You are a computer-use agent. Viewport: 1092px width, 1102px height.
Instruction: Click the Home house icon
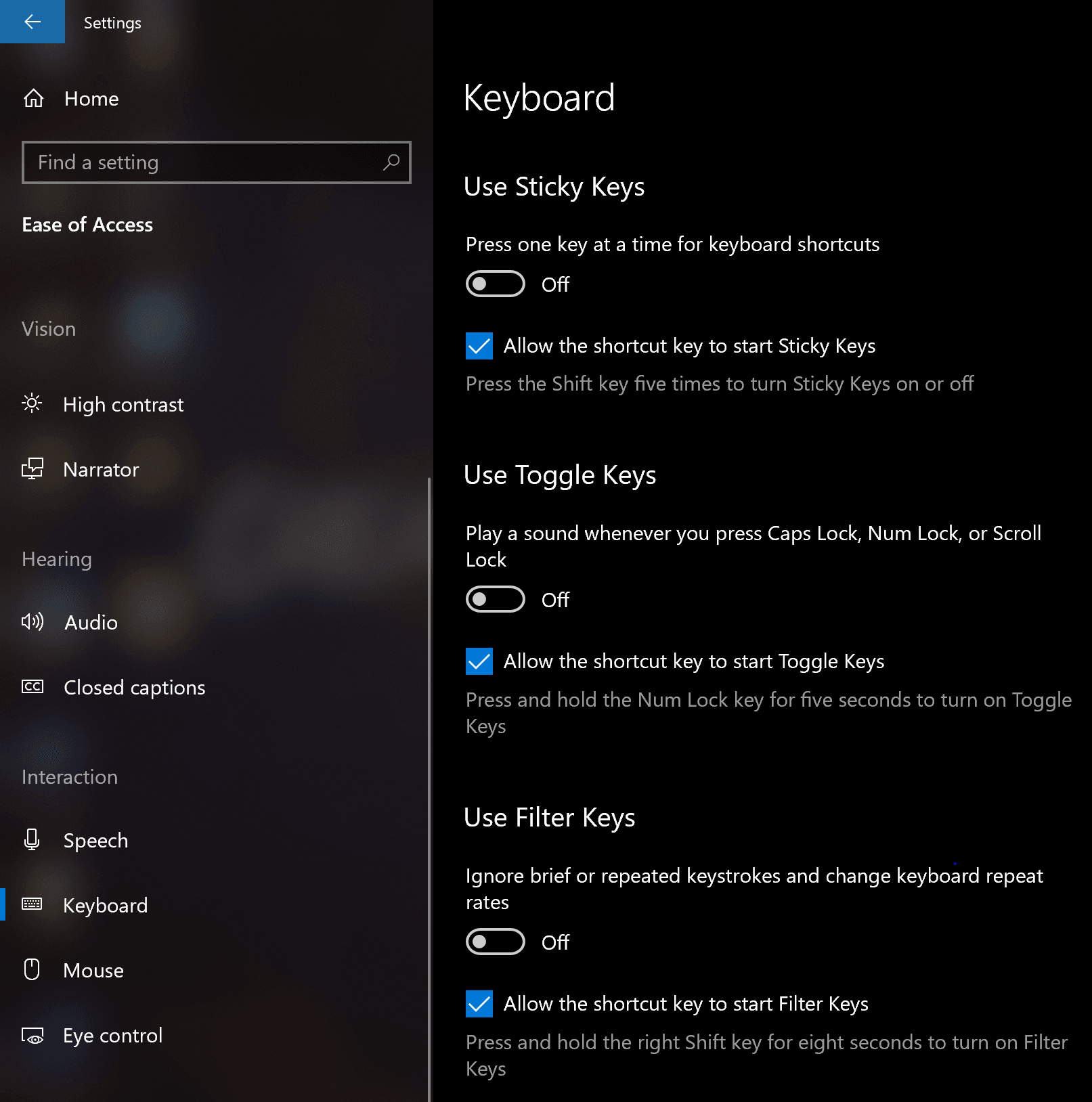click(x=34, y=99)
